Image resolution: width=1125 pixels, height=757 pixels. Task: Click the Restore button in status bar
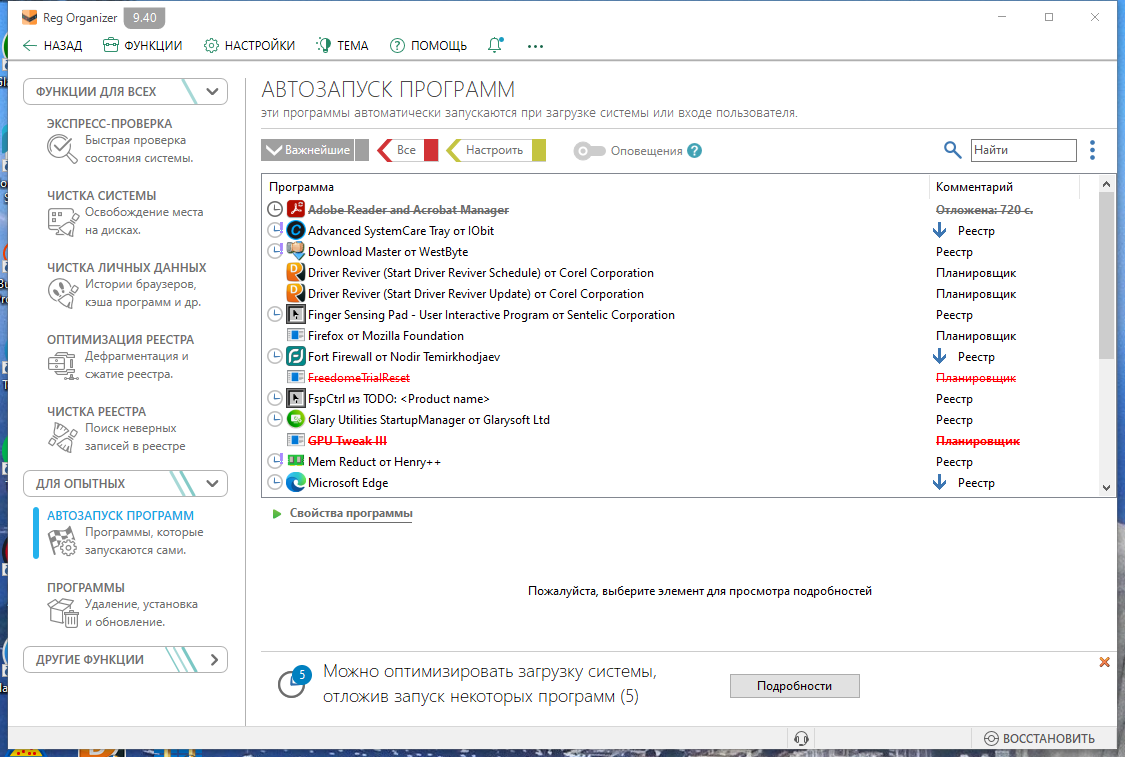pyautogui.click(x=1040, y=738)
